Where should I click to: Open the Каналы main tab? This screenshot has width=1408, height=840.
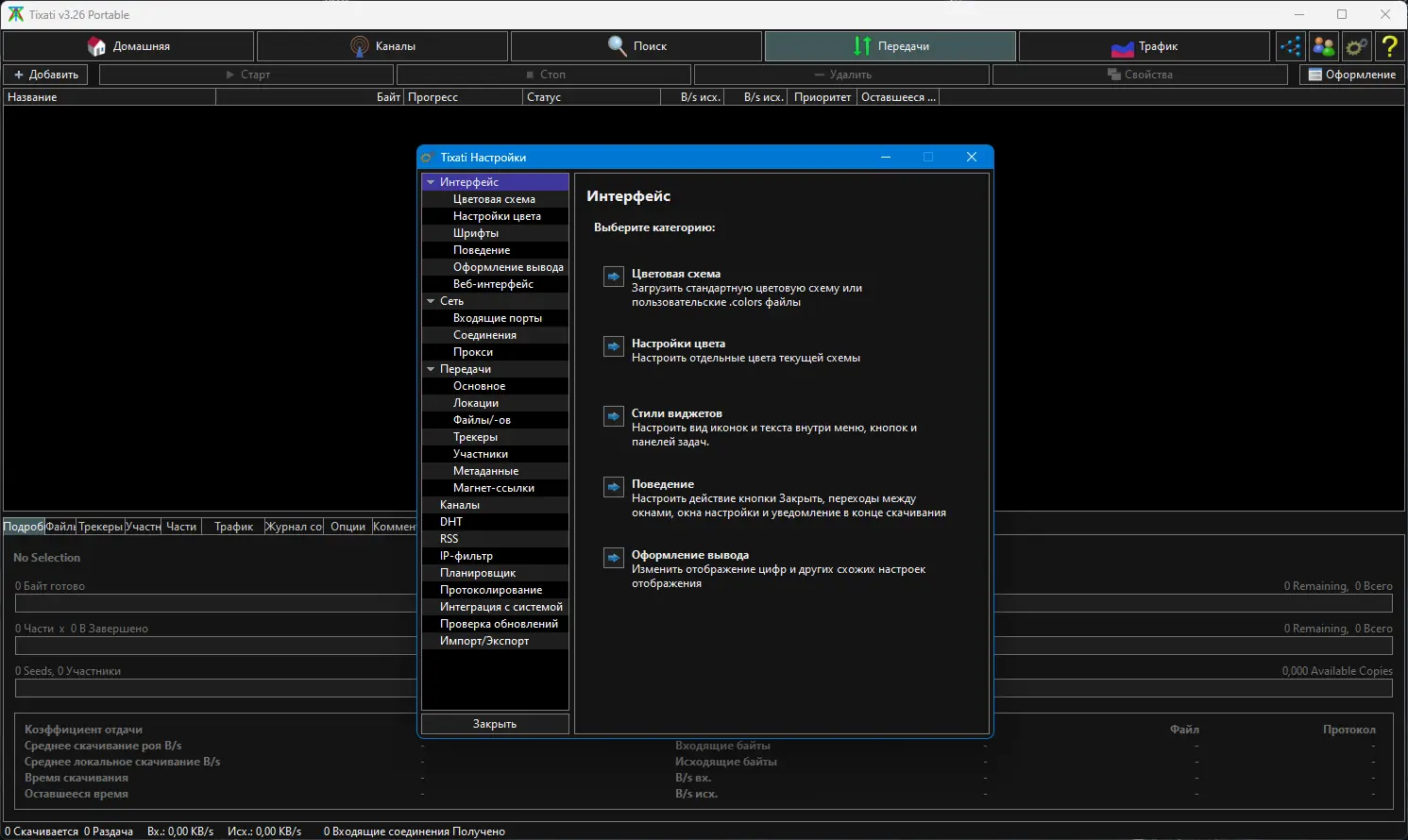[383, 46]
